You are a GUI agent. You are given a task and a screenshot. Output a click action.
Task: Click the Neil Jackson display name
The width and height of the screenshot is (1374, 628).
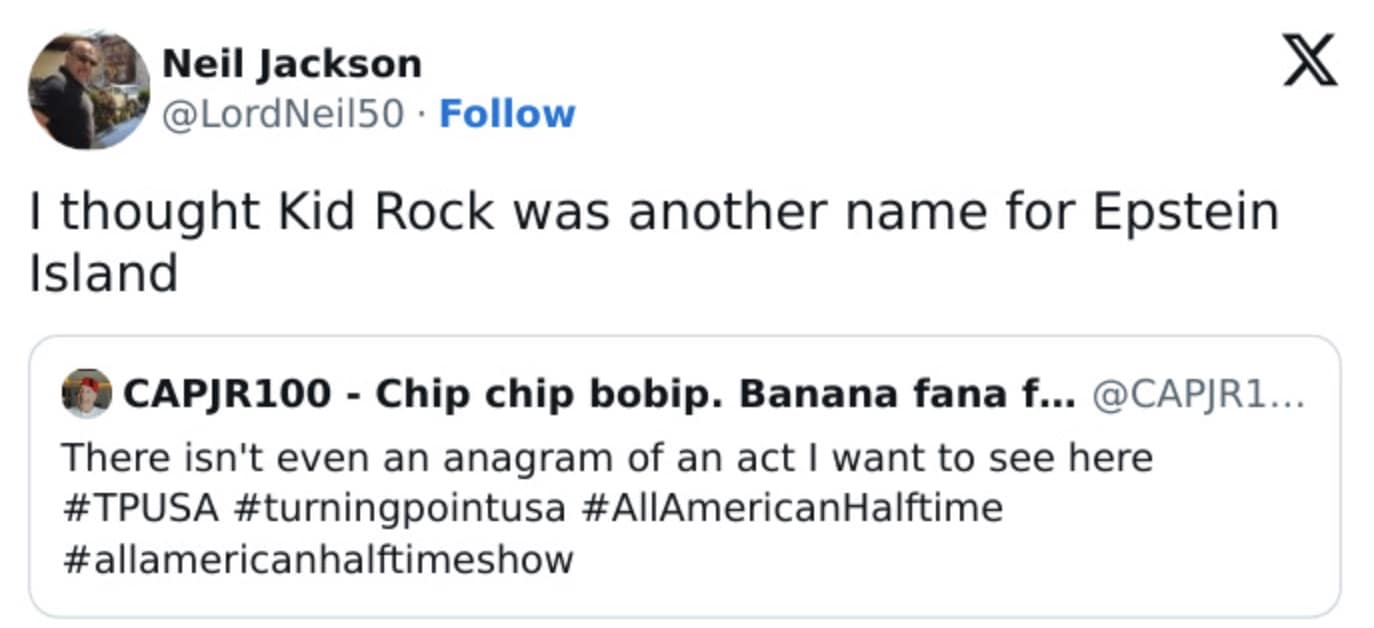coord(293,61)
